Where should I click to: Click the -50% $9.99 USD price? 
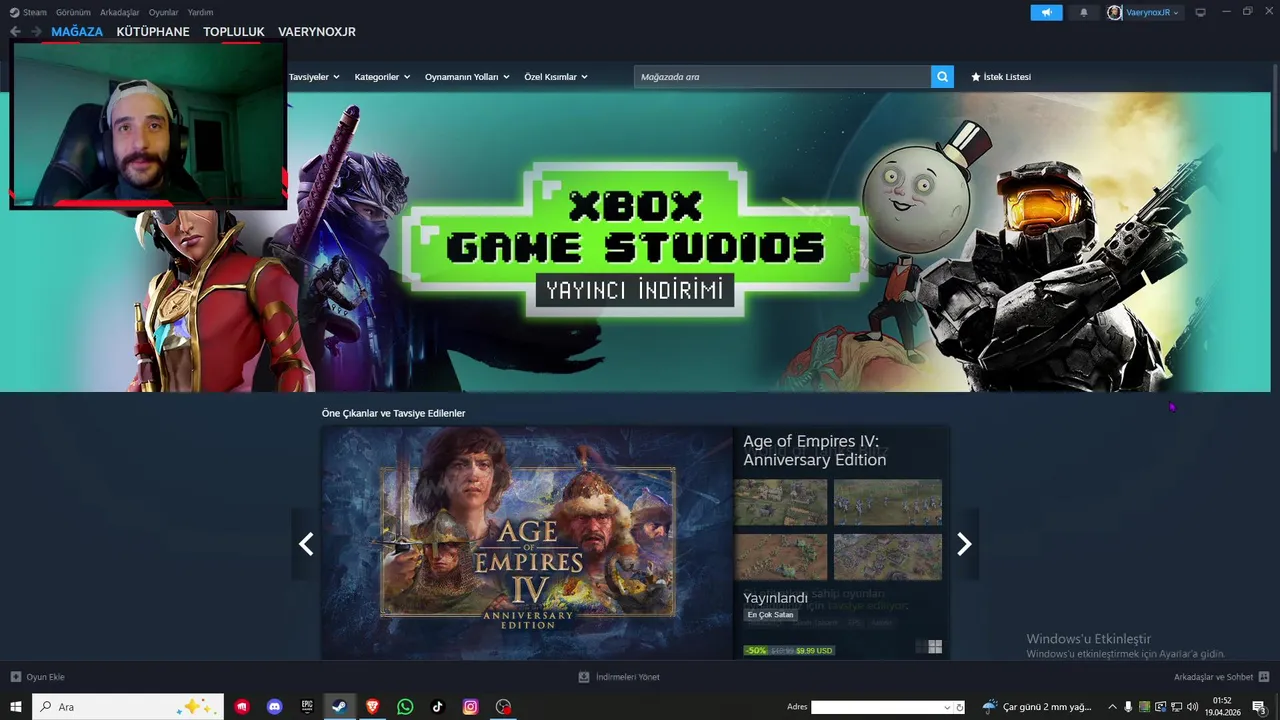[x=789, y=650]
